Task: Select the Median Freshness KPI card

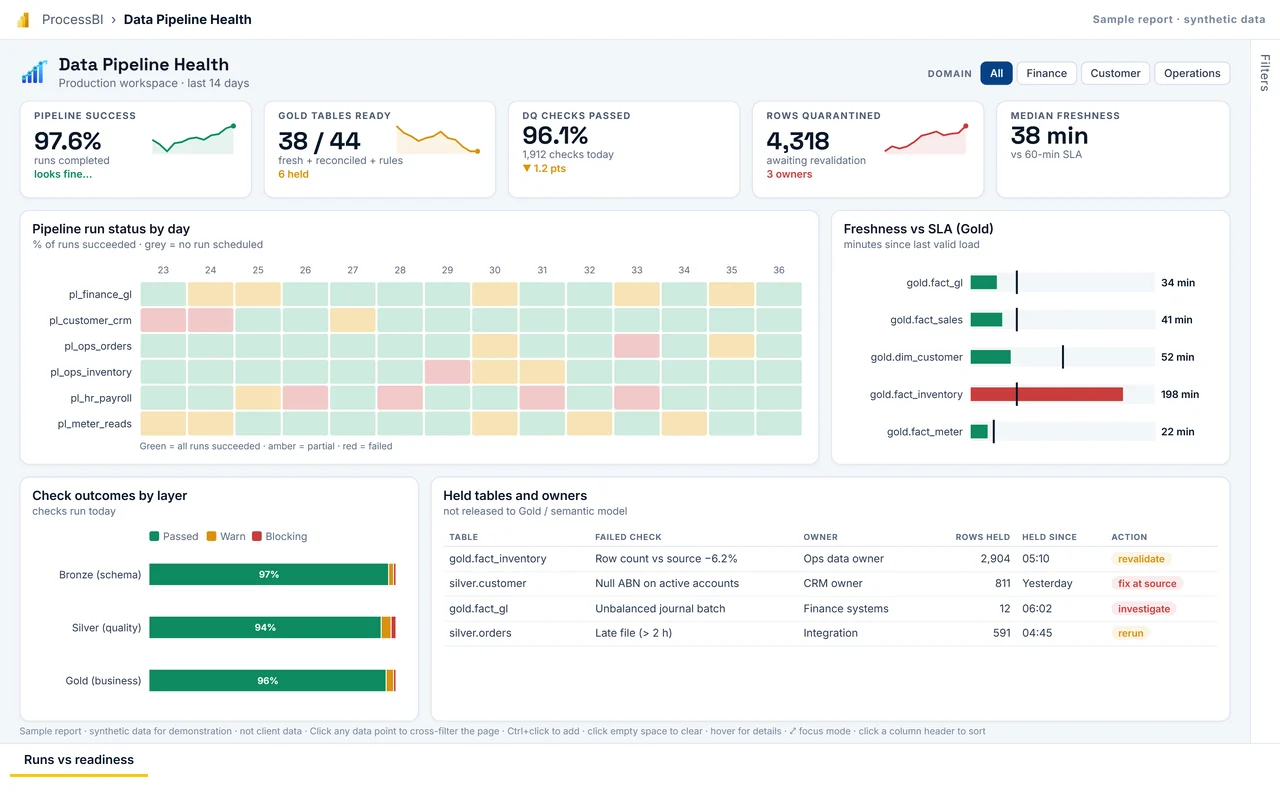Action: [x=1113, y=149]
